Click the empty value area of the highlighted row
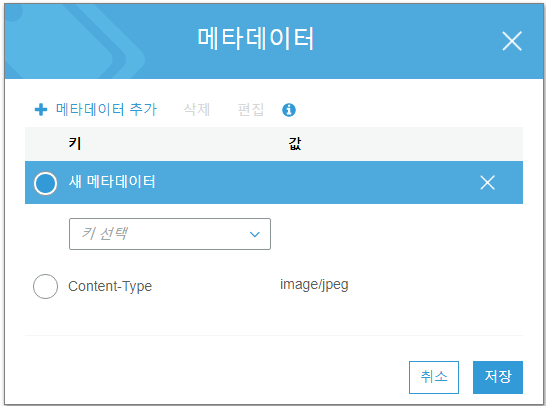The height and width of the screenshot is (406, 546). tap(376, 182)
